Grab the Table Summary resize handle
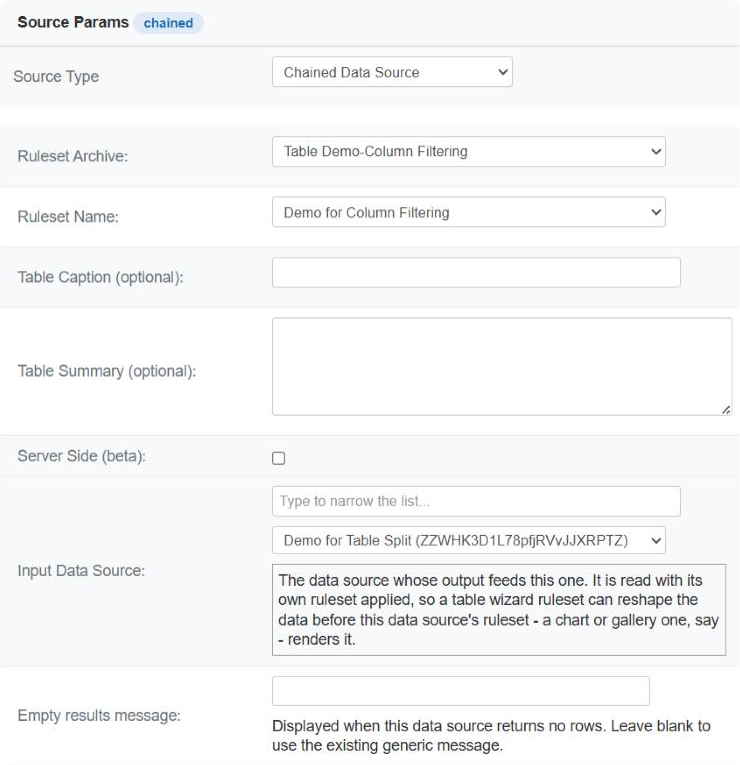Screen dimensions: 740x765 click(x=726, y=410)
